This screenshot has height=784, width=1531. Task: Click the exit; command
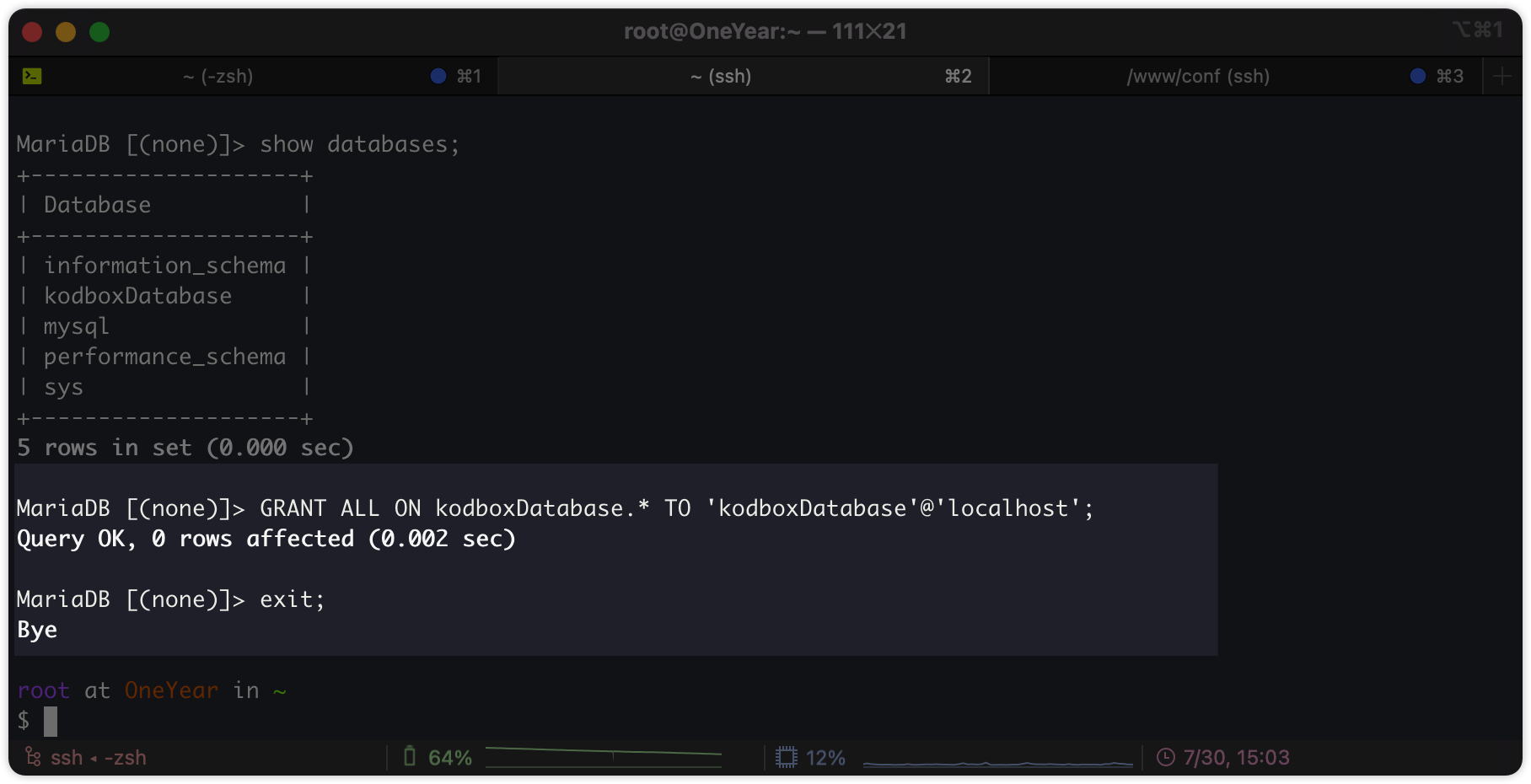pyautogui.click(x=293, y=599)
